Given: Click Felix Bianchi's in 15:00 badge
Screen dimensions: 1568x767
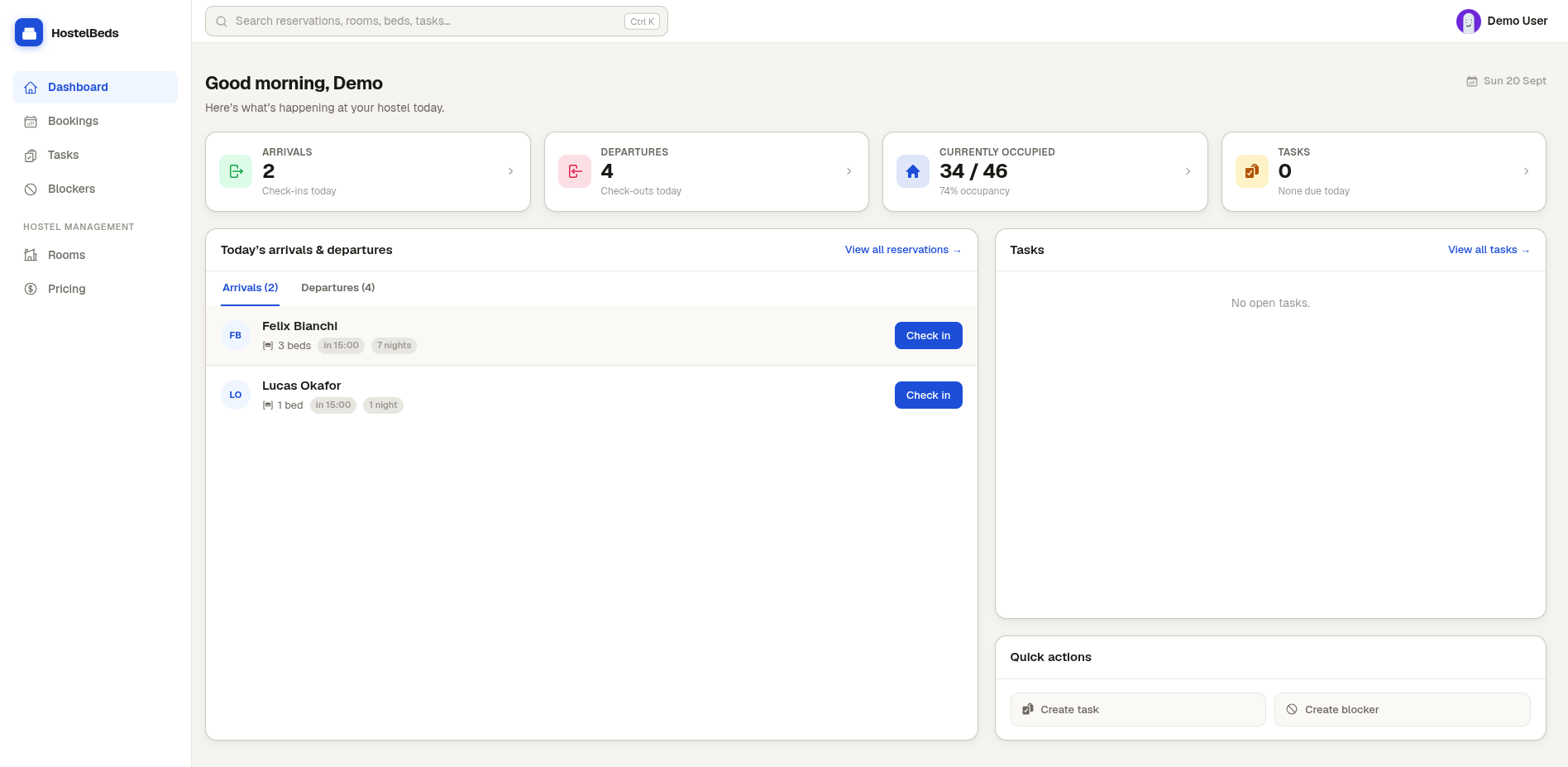Looking at the screenshot, I should pos(341,346).
